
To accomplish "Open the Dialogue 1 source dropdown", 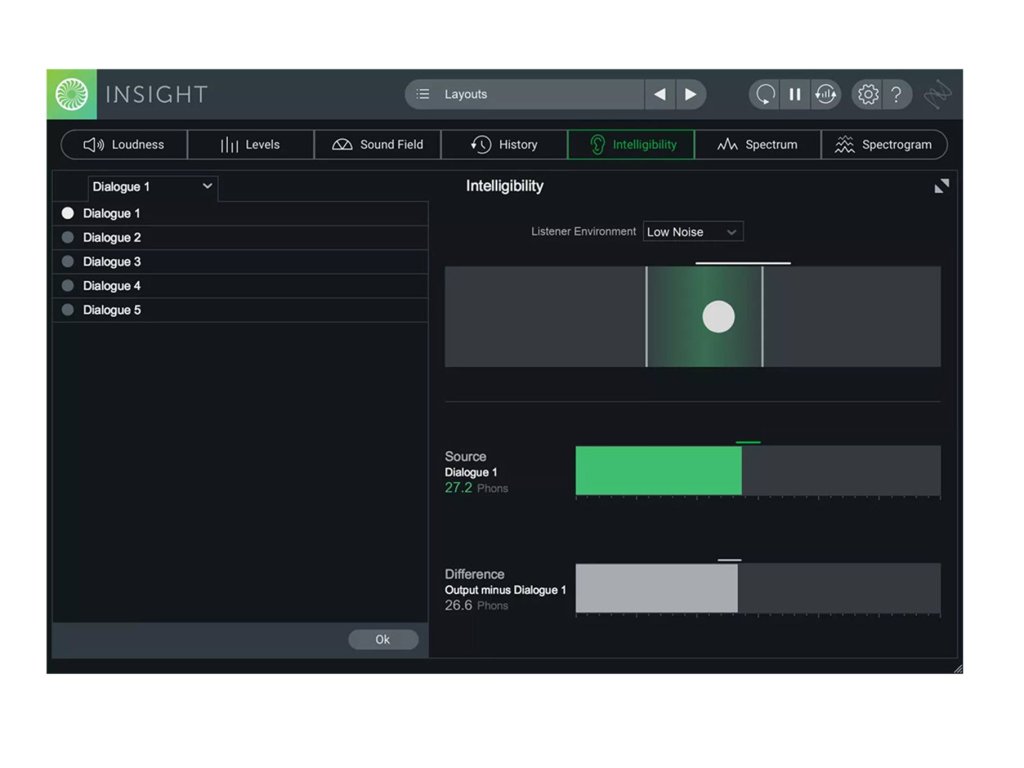I will click(x=153, y=187).
